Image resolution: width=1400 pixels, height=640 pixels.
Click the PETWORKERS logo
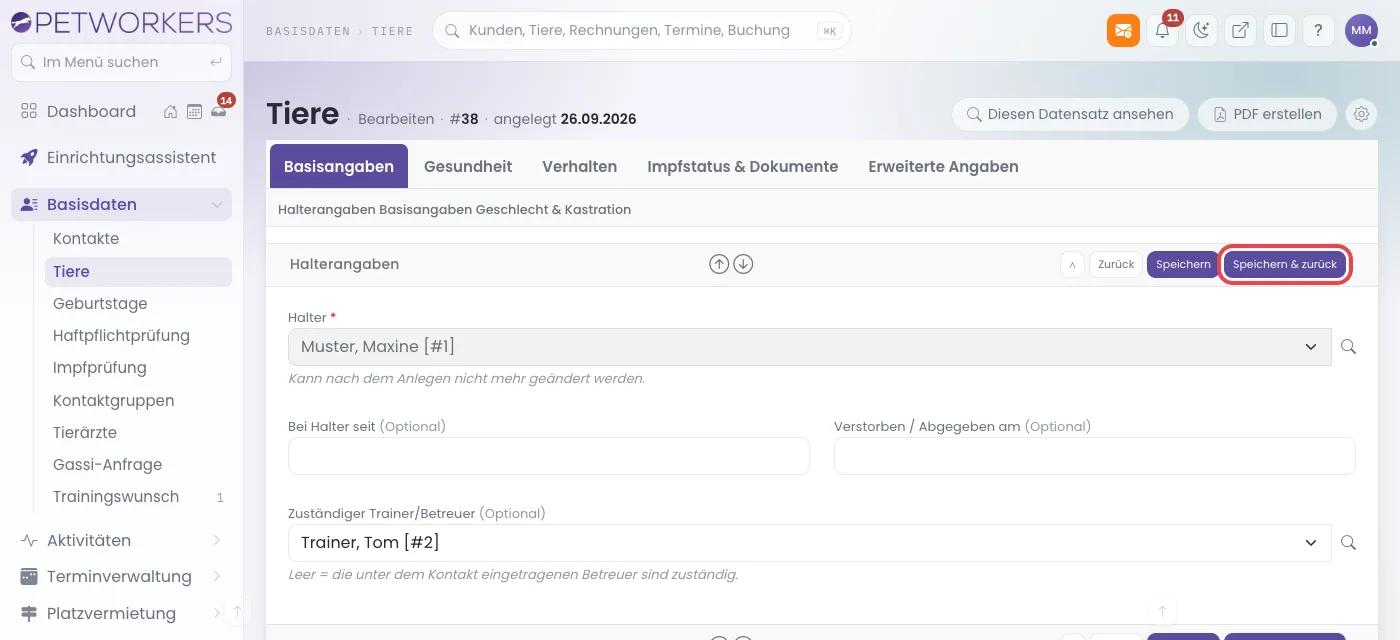(121, 22)
